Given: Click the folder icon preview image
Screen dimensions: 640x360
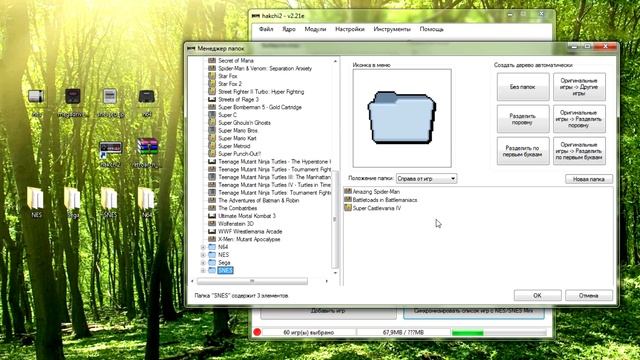Looking at the screenshot, I should [x=402, y=118].
